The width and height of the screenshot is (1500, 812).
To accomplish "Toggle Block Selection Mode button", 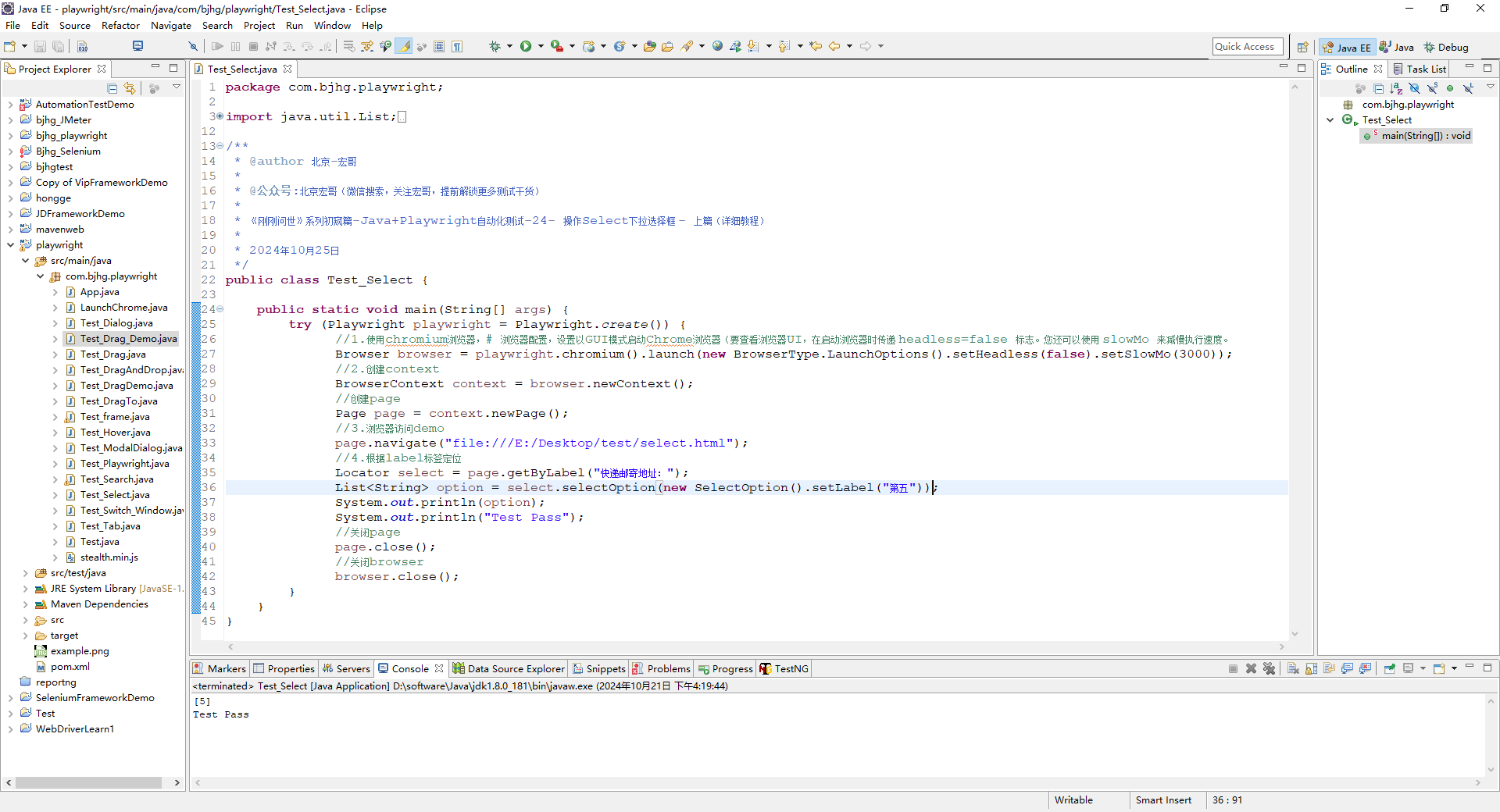I will [x=439, y=46].
